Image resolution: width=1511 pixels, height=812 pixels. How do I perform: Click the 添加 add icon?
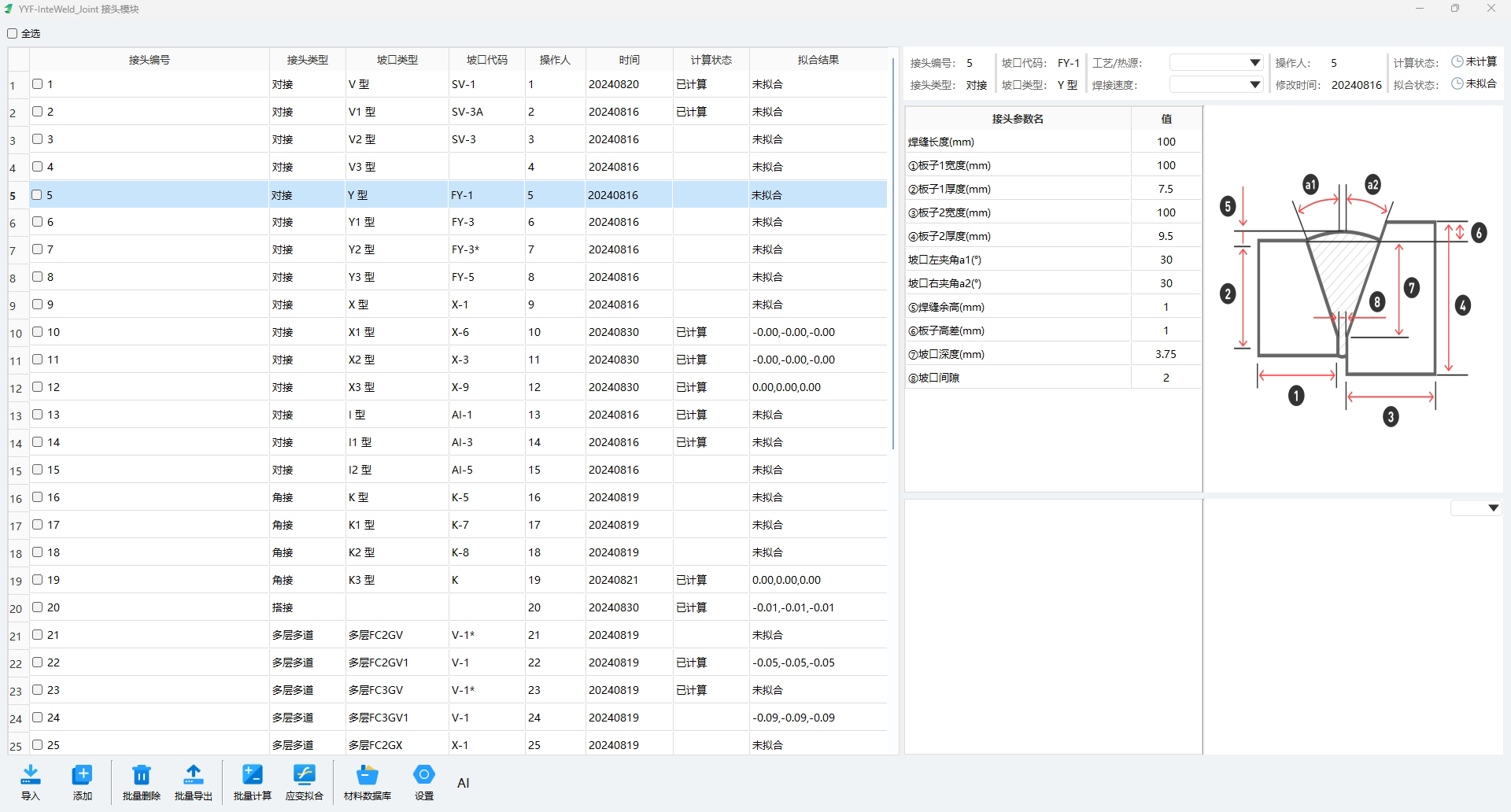coord(82,775)
